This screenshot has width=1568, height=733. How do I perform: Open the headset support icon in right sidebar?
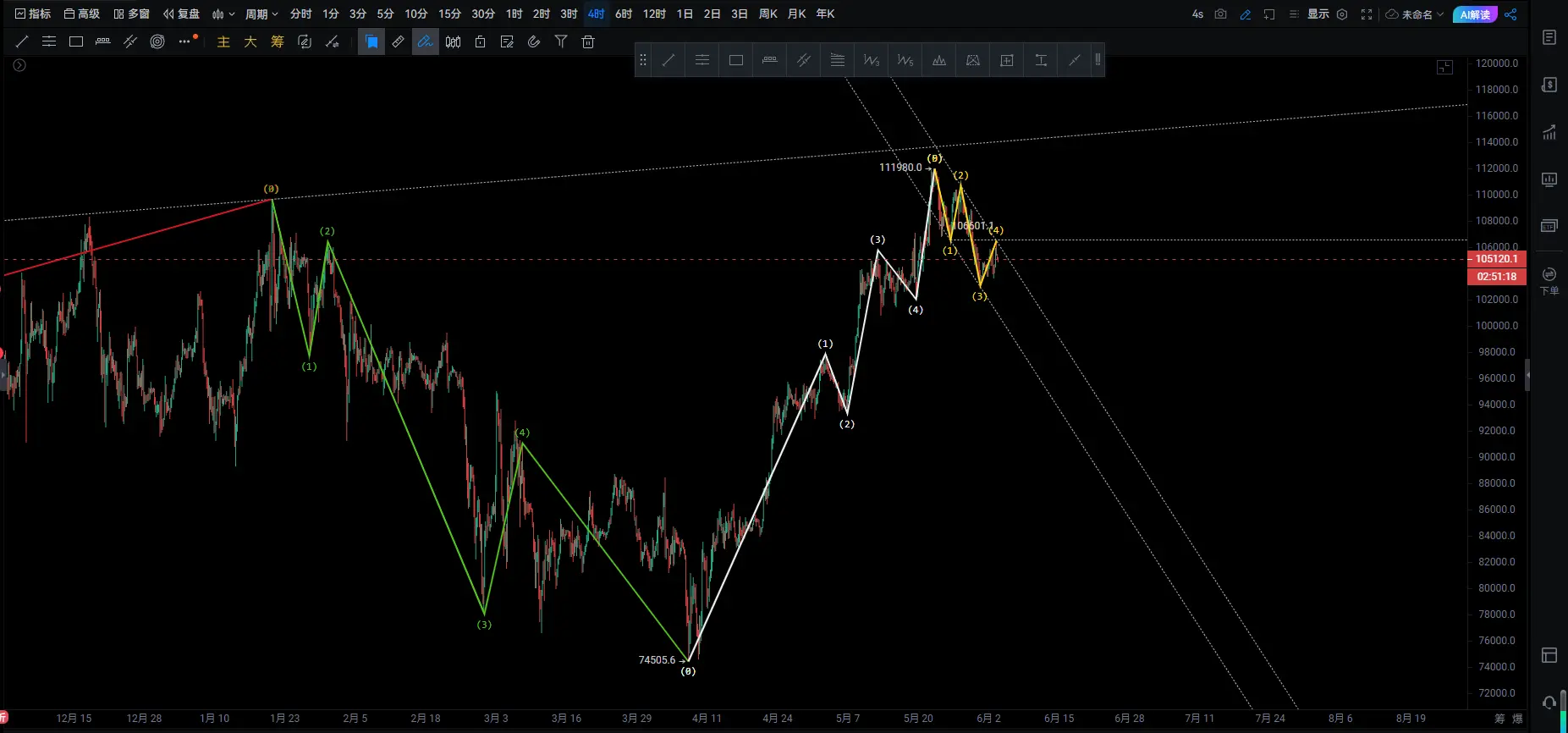click(1549, 702)
